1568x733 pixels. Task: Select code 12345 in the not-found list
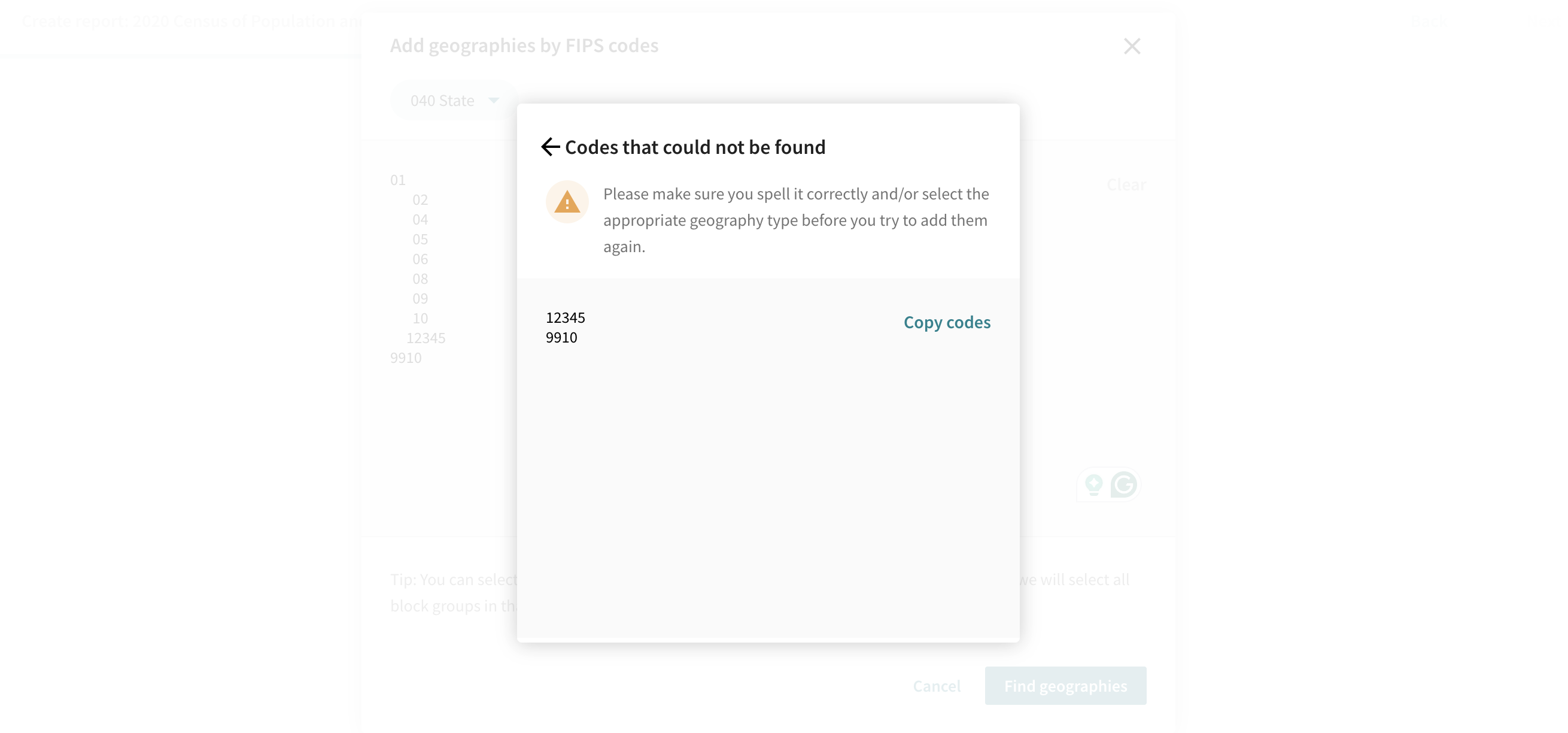pyautogui.click(x=565, y=317)
